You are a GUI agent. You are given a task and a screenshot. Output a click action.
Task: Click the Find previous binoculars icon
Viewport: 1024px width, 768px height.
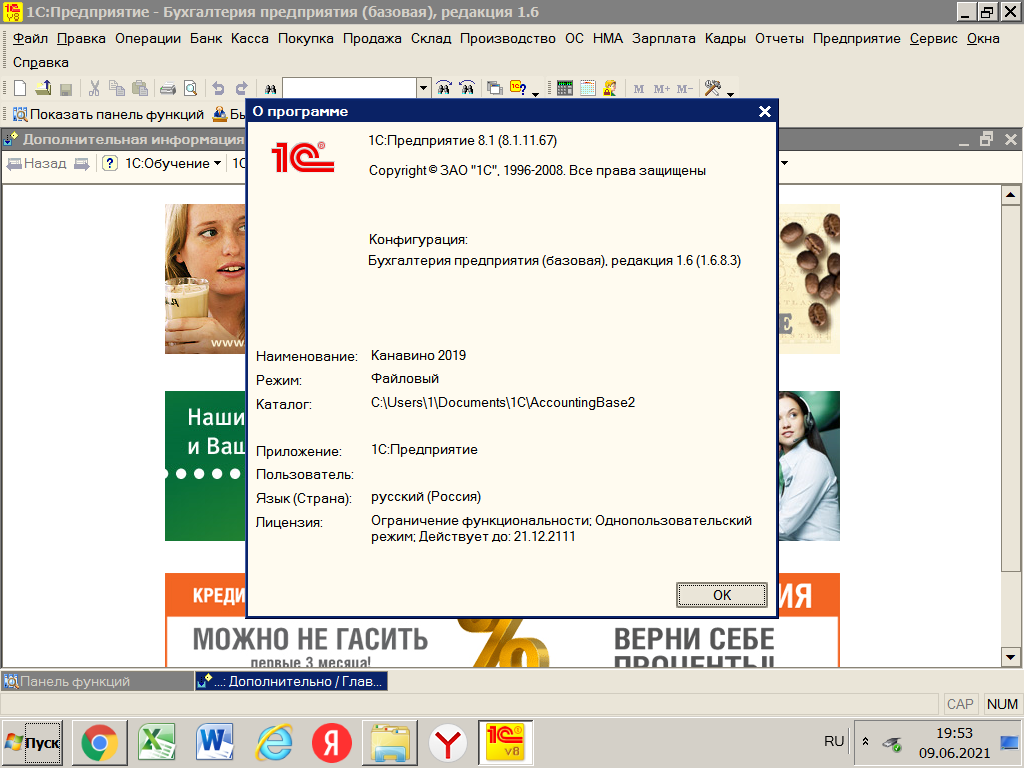[x=467, y=88]
